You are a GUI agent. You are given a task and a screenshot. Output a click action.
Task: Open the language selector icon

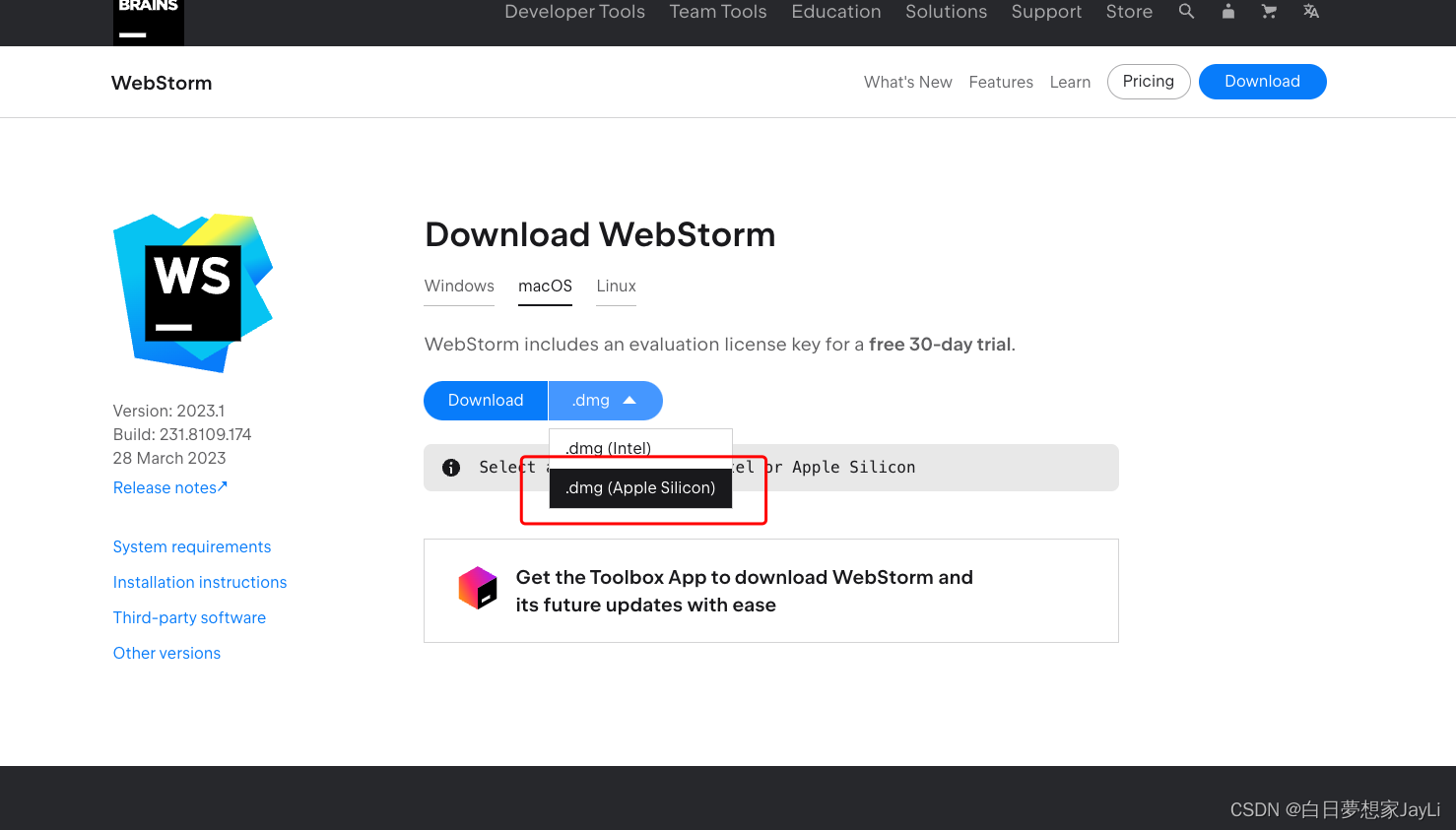click(1310, 12)
